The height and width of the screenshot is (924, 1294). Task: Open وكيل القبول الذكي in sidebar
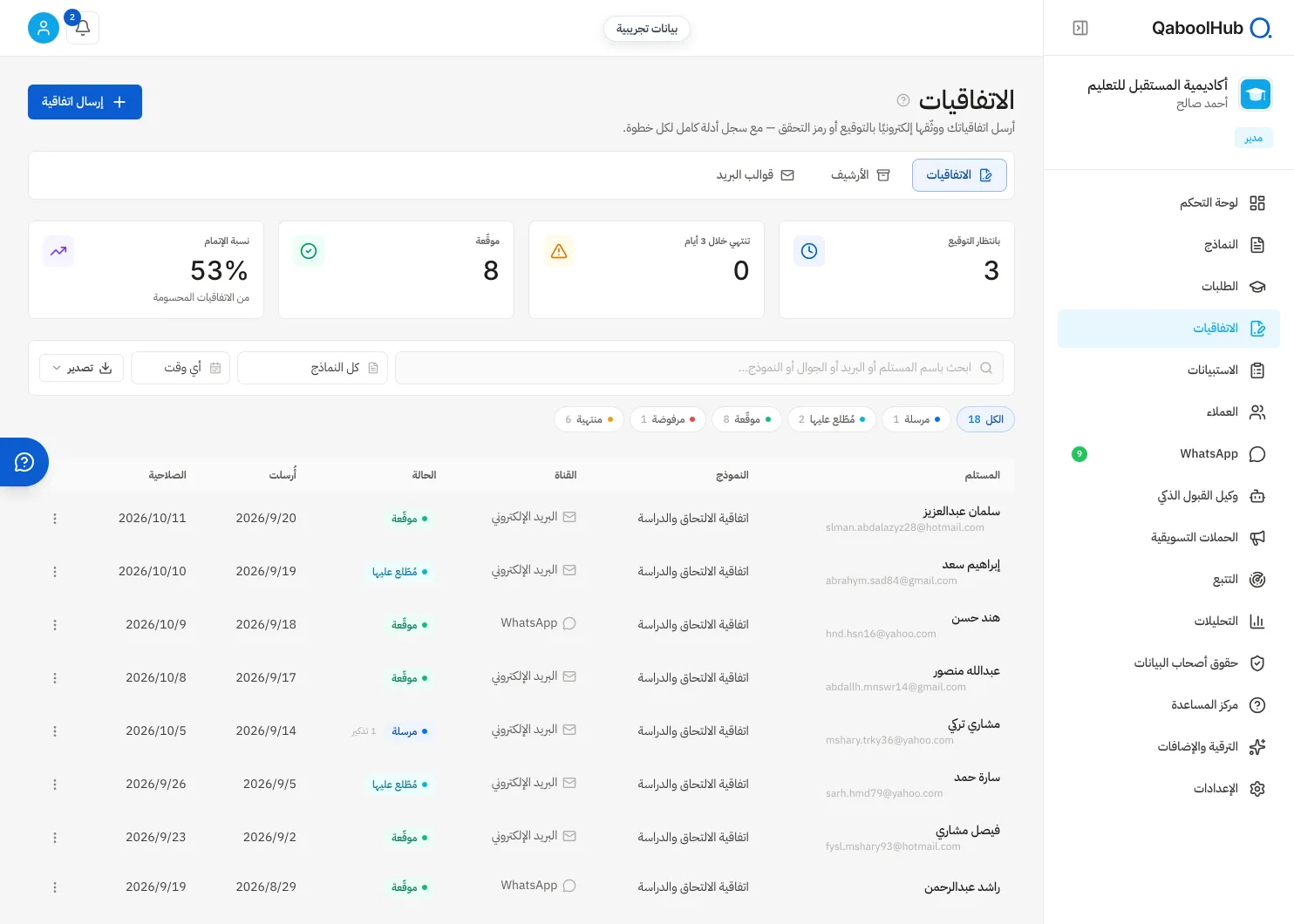coord(1168,496)
